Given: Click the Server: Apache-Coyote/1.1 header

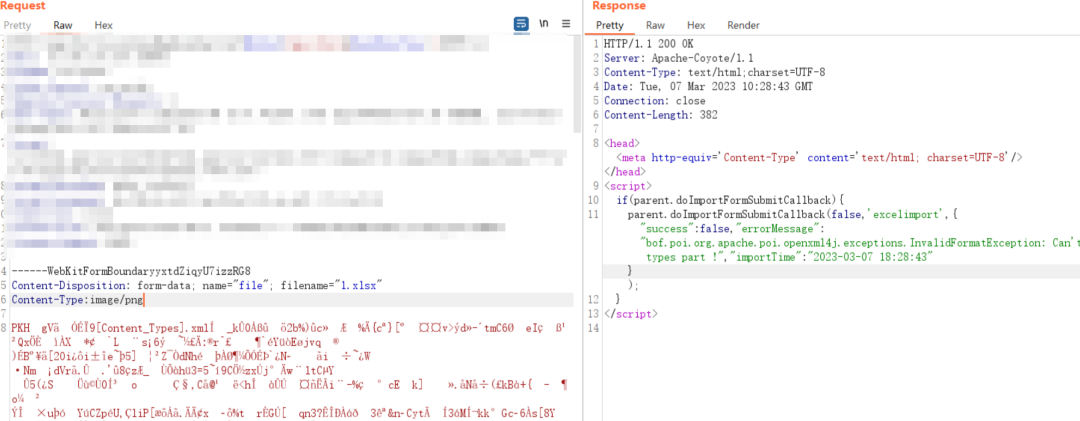Looking at the screenshot, I should point(678,58).
